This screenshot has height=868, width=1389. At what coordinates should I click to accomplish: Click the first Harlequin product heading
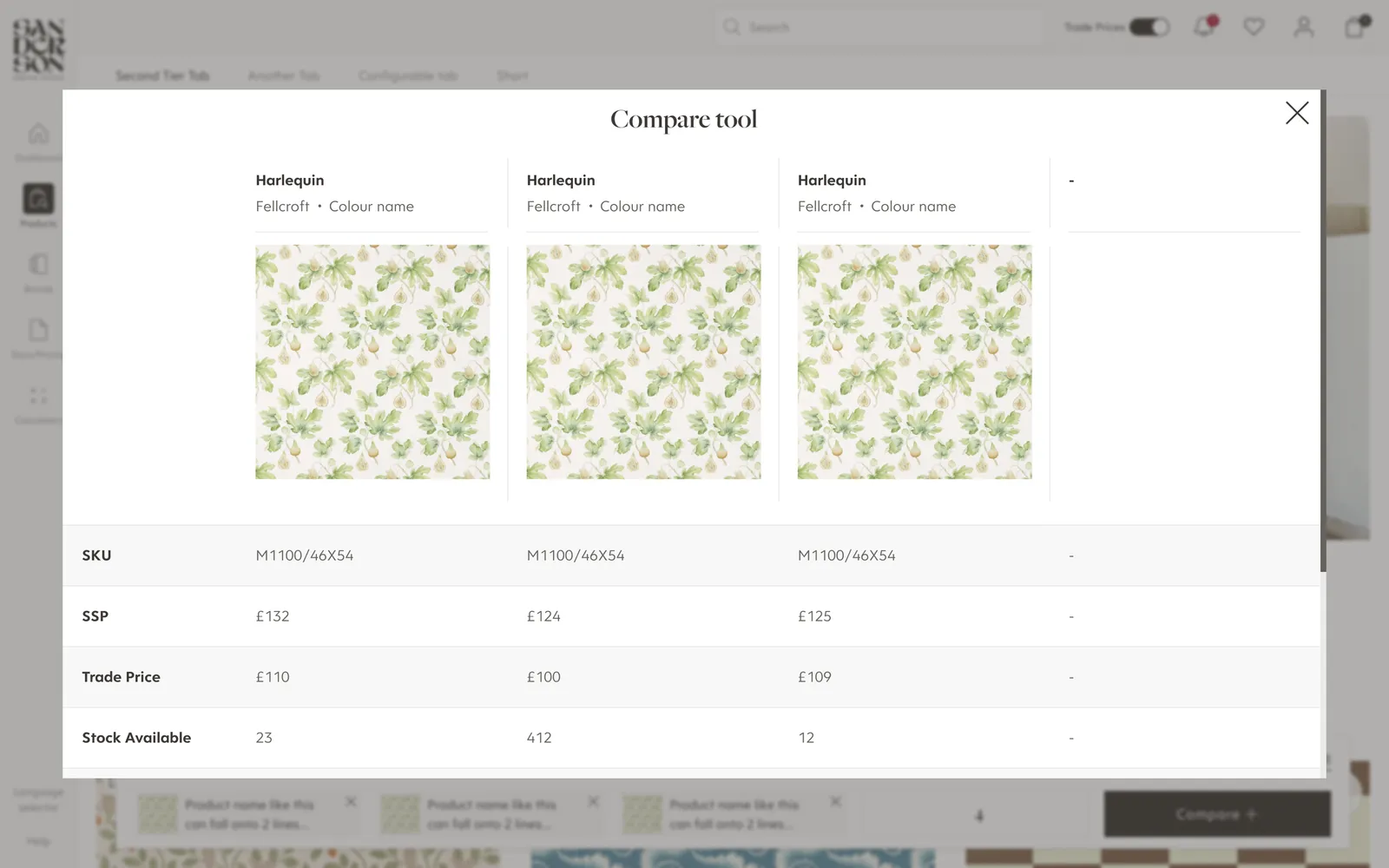point(290,181)
